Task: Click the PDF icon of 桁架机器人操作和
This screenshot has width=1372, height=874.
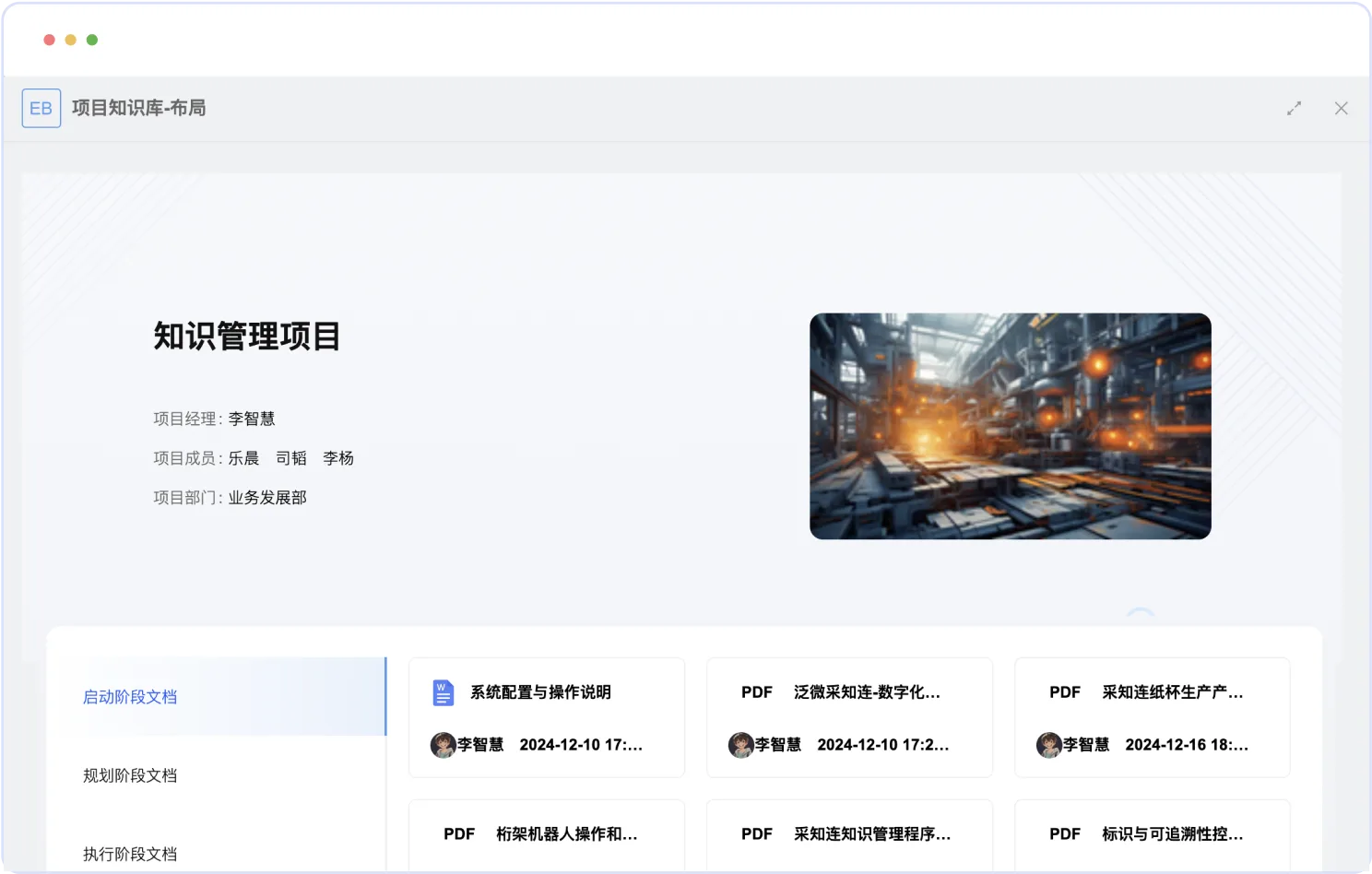Action: (x=459, y=834)
